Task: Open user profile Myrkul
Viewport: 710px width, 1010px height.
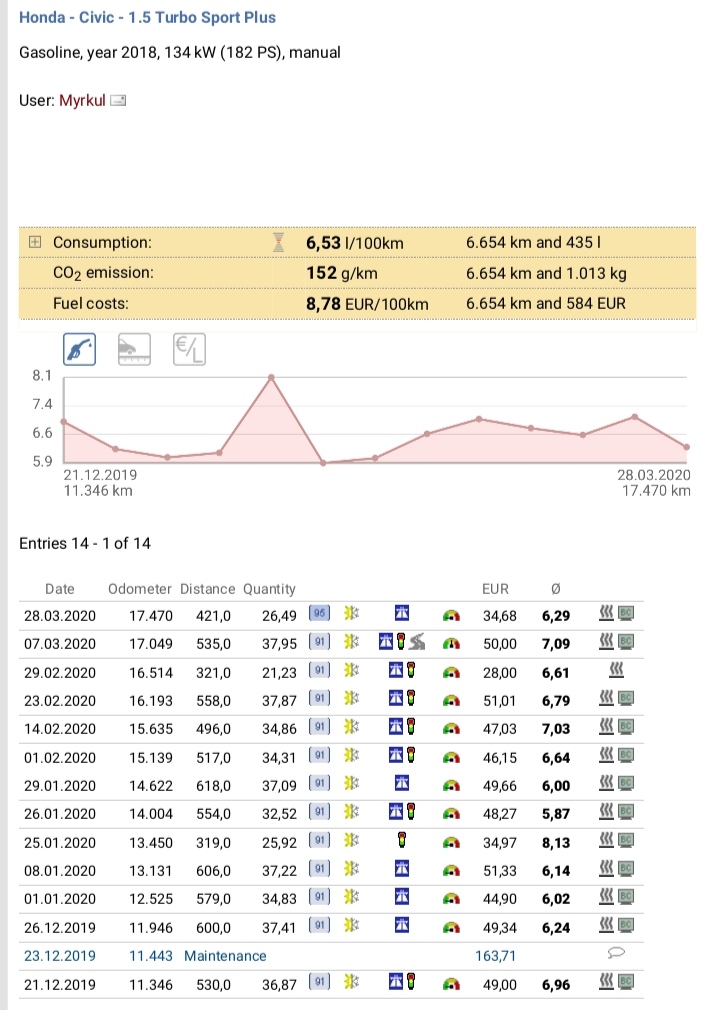Action: [x=82, y=100]
